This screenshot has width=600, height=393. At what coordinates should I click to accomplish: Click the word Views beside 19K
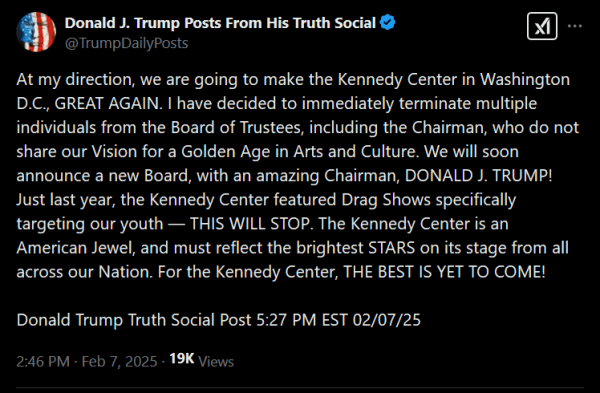point(216,362)
